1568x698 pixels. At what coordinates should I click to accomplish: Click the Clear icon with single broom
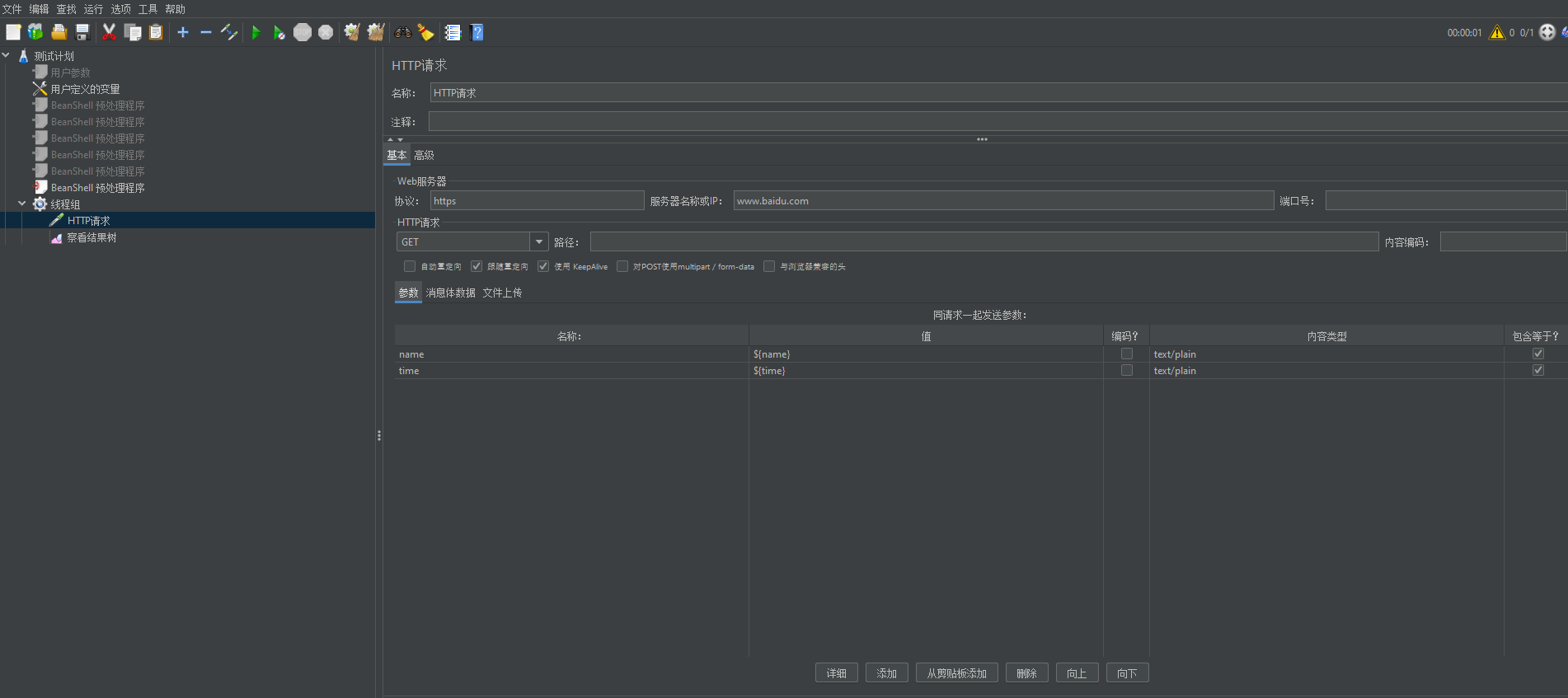pos(352,32)
